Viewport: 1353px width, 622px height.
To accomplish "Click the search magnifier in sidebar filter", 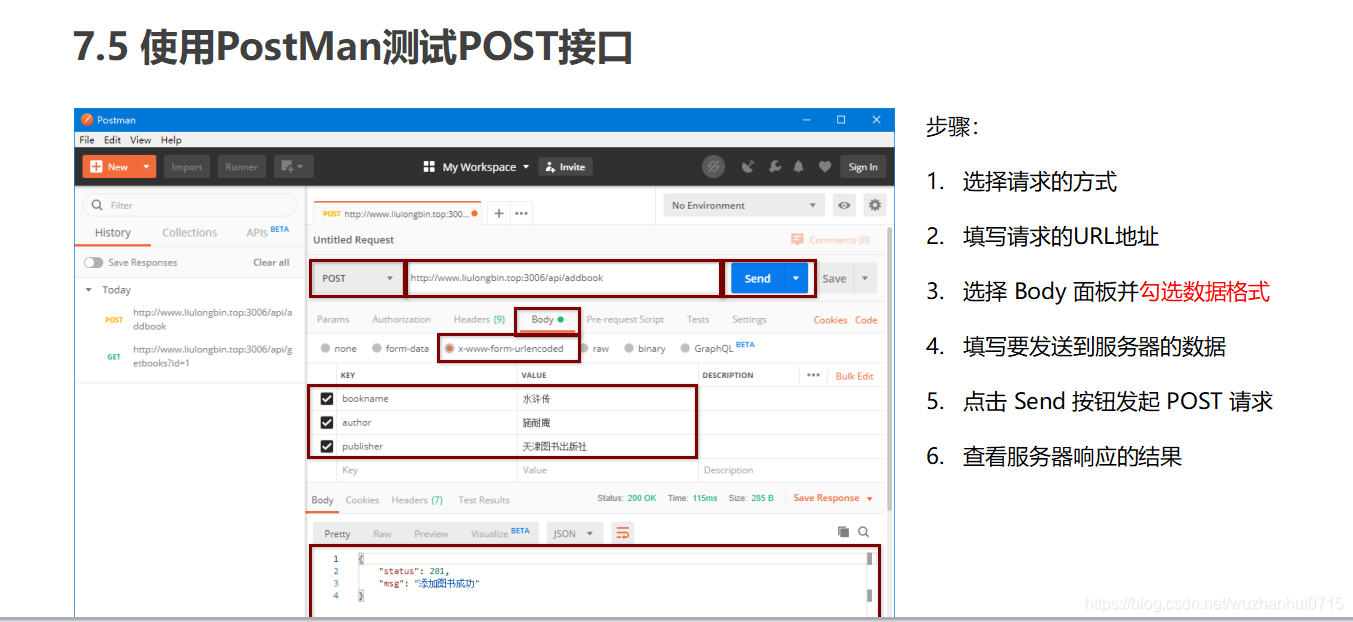I will (x=97, y=205).
